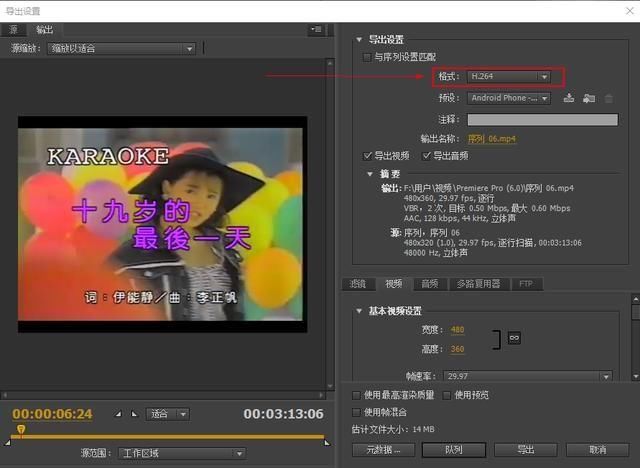Open the preview panel flyout menu icon
This screenshot has width=640, height=468.
316,29
